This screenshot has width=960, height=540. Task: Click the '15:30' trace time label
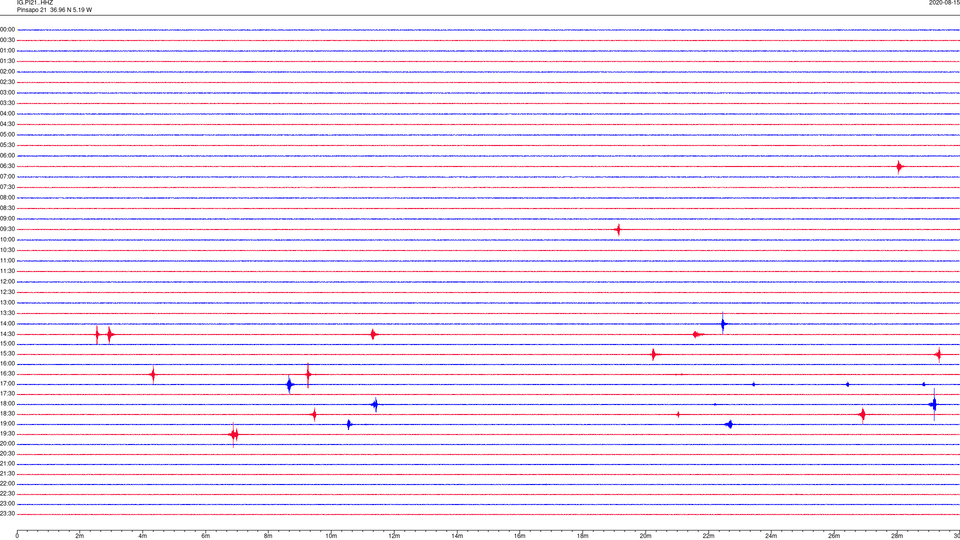7,354
